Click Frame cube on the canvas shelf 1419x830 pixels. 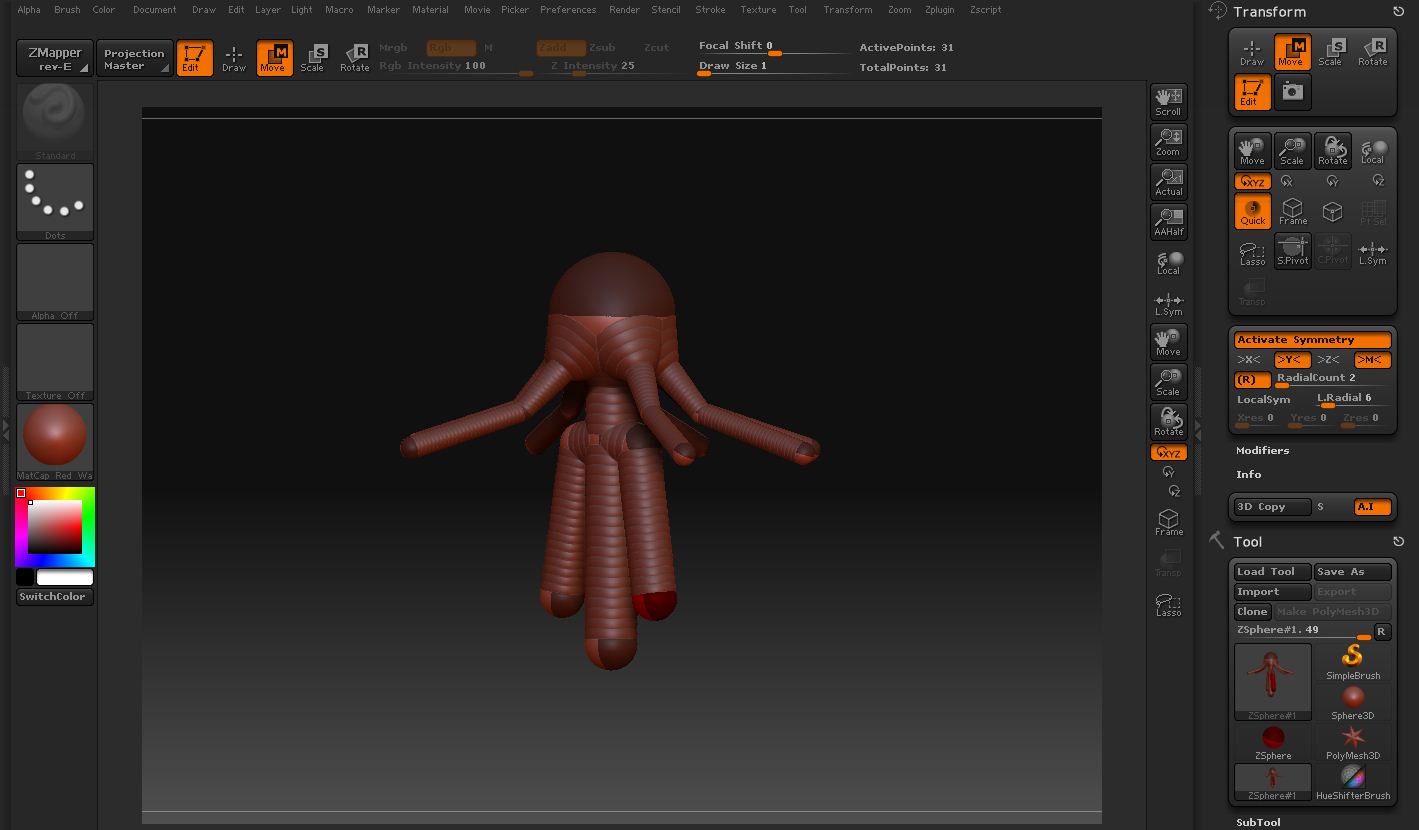1168,522
